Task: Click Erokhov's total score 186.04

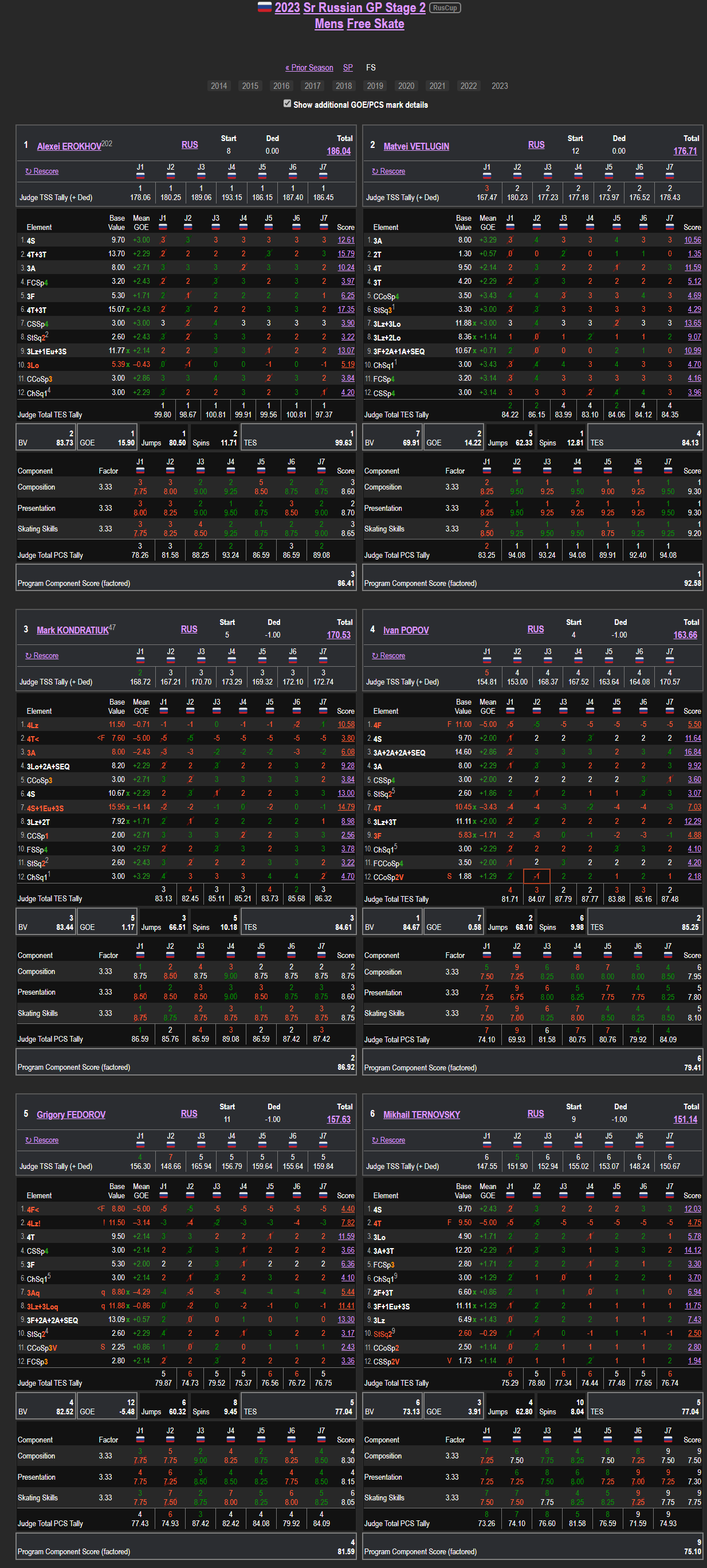Action: [x=338, y=151]
